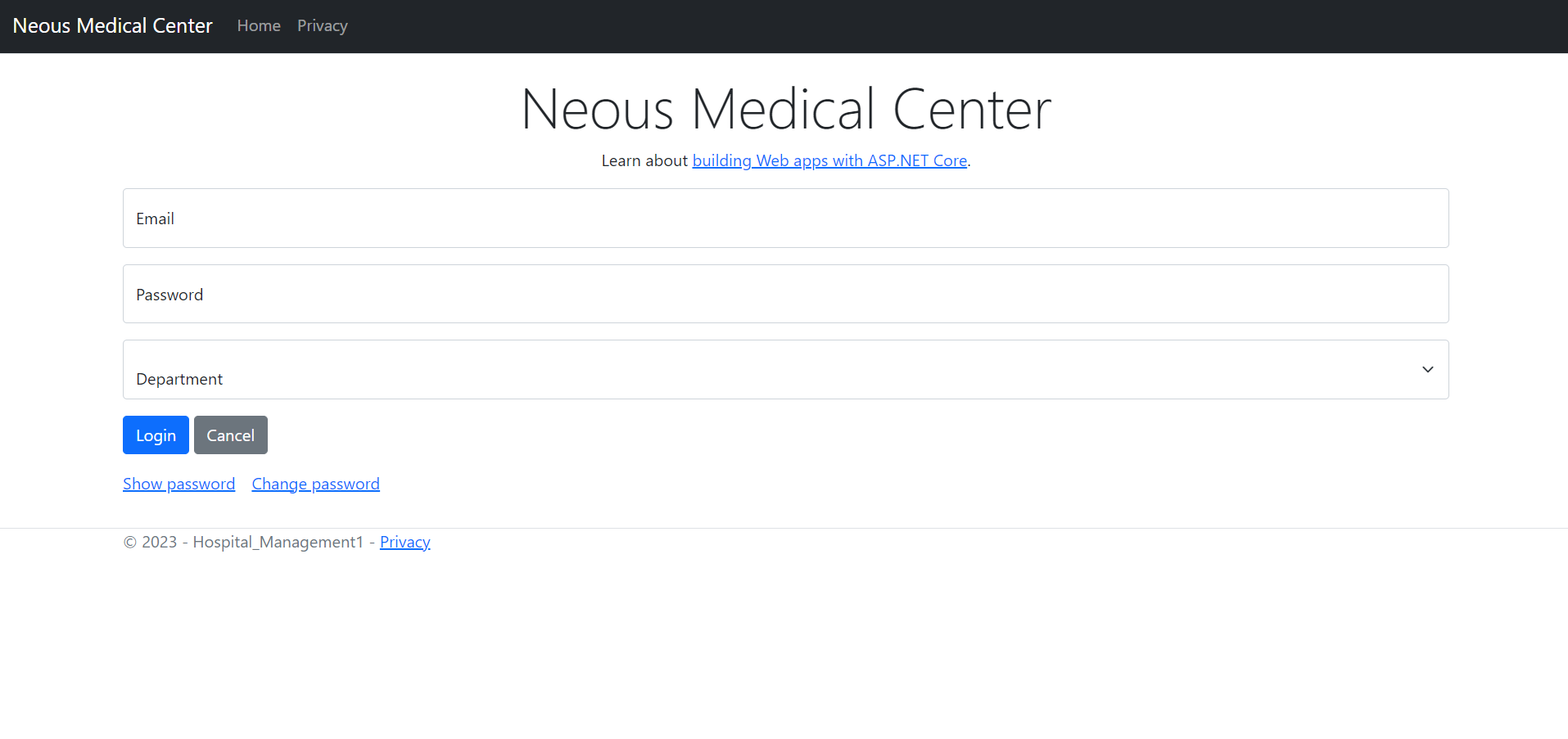
Task: Activate Show password to reveal the password
Action: (x=178, y=483)
